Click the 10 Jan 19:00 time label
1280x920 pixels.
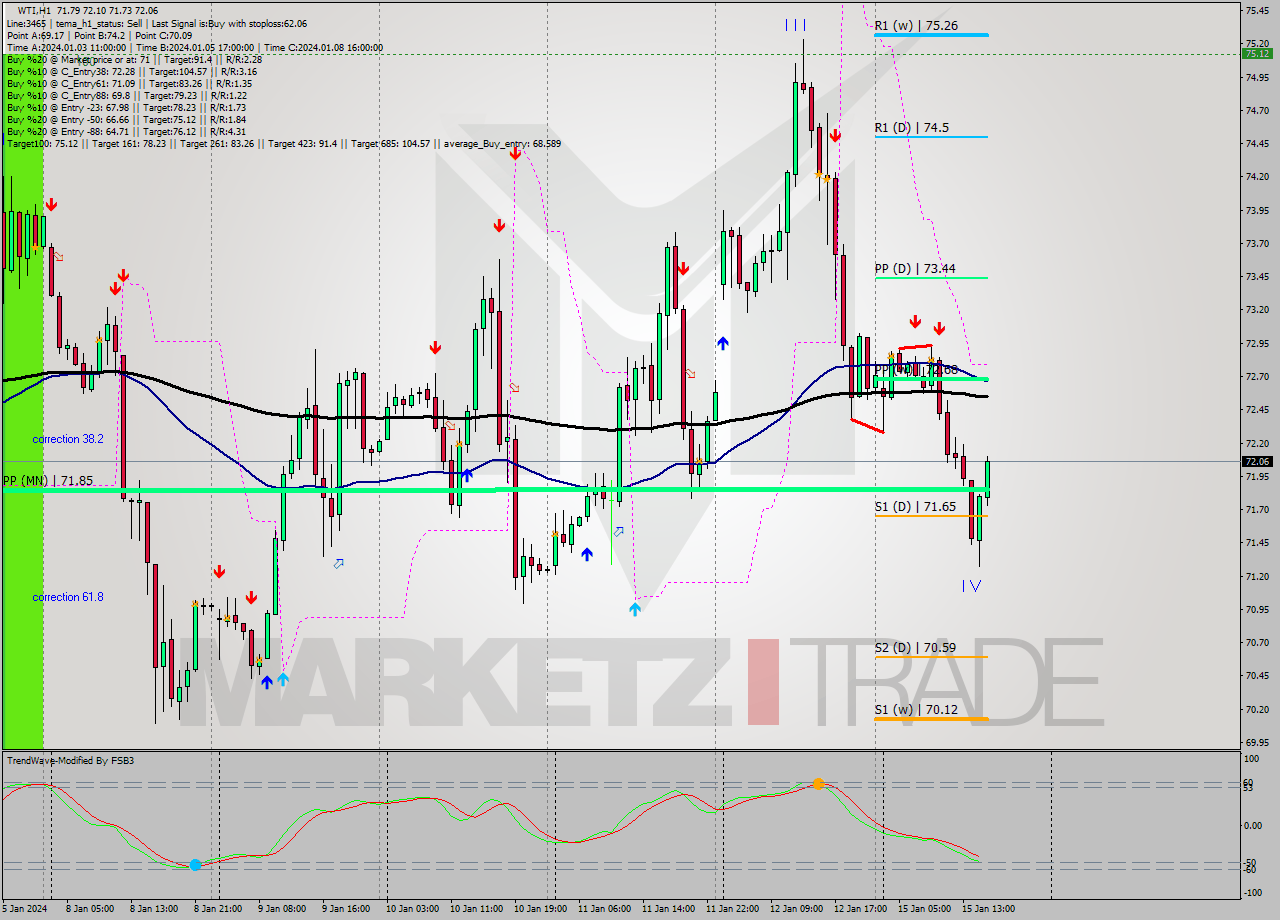[540, 909]
